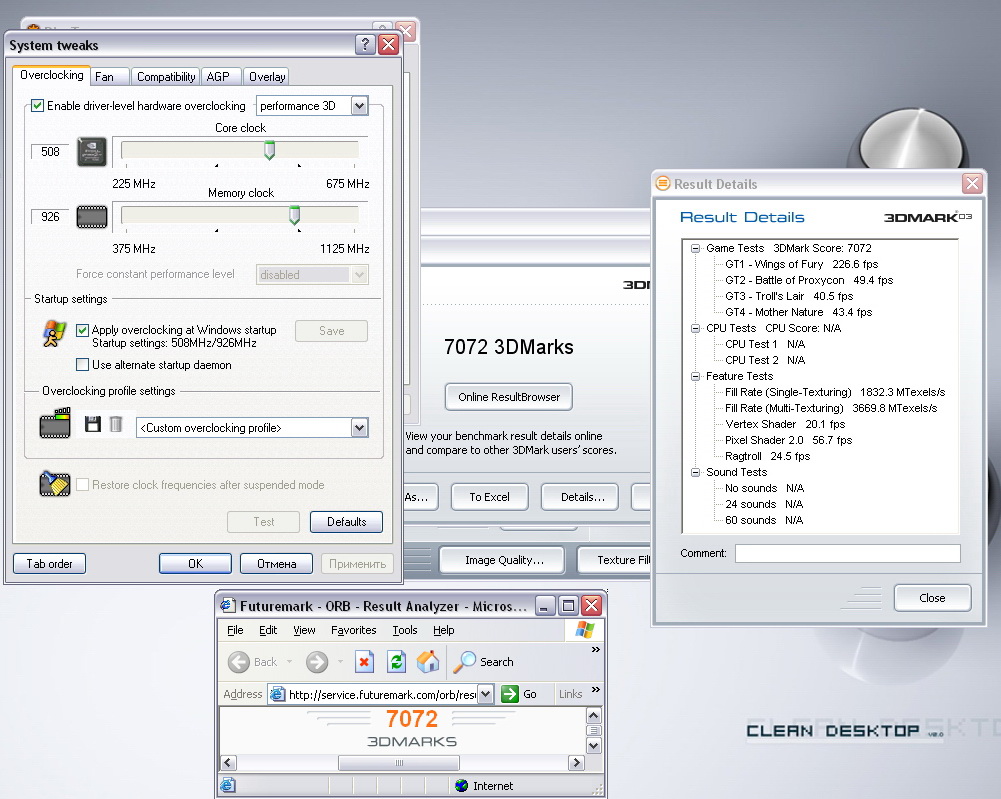Click the Tab order button
1001x799 pixels.
[x=49, y=564]
